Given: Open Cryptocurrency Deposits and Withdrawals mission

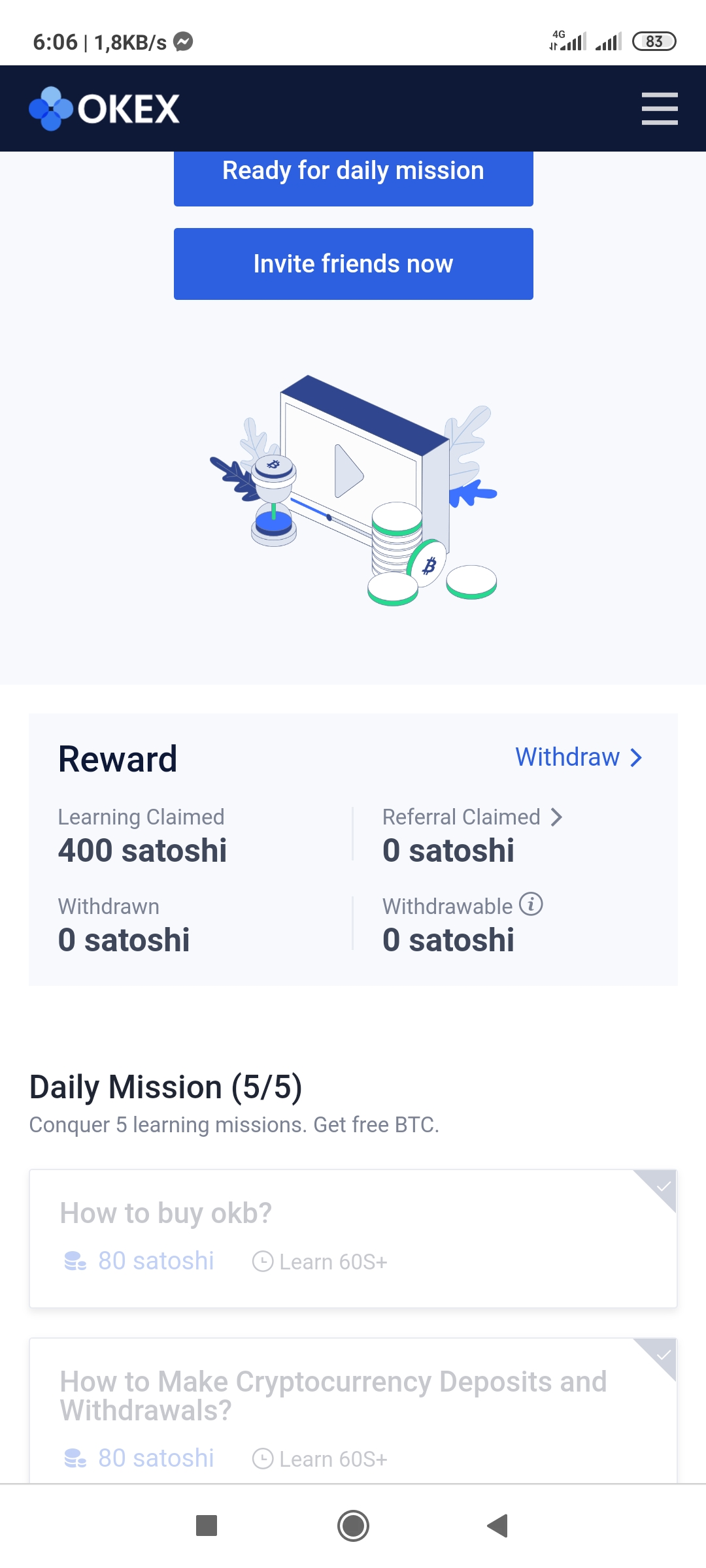Looking at the screenshot, I should [333, 1396].
